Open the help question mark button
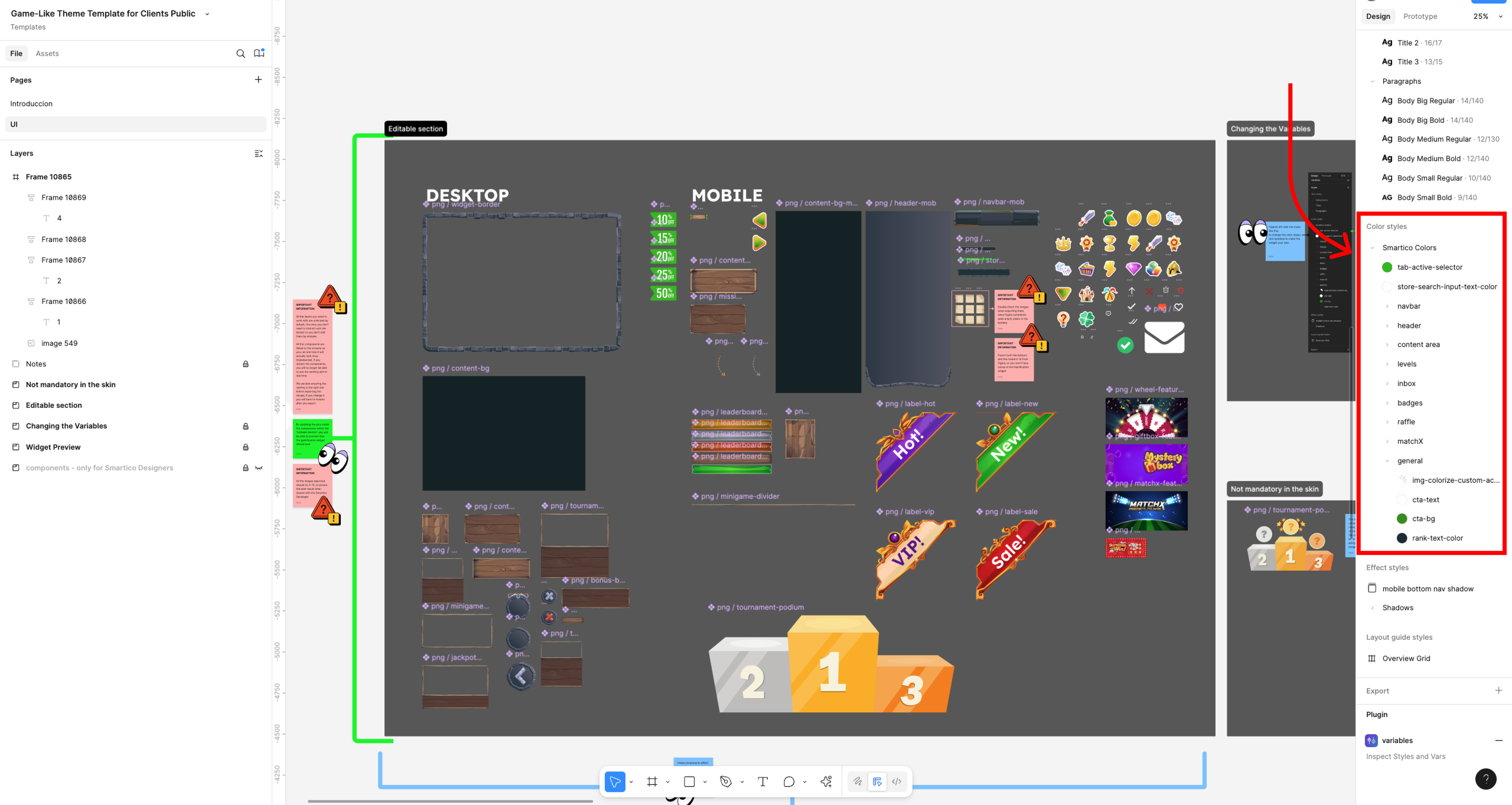 (x=1485, y=778)
